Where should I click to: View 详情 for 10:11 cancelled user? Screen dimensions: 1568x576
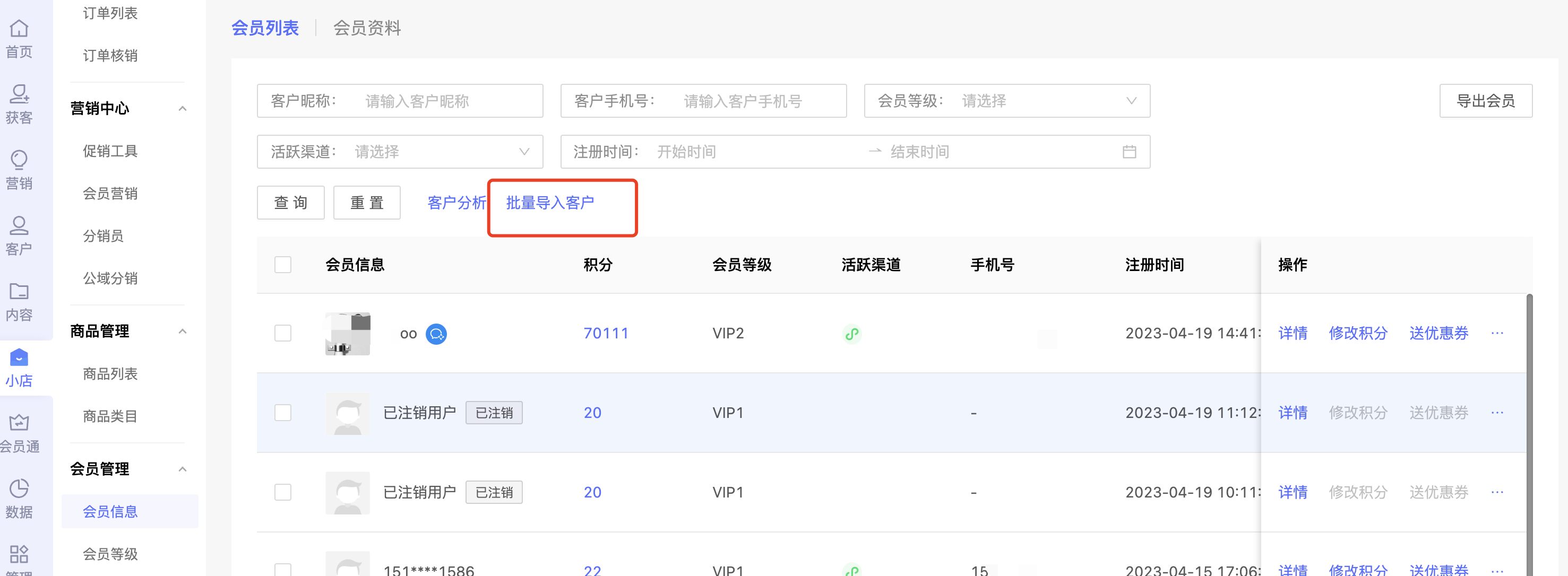click(1293, 492)
